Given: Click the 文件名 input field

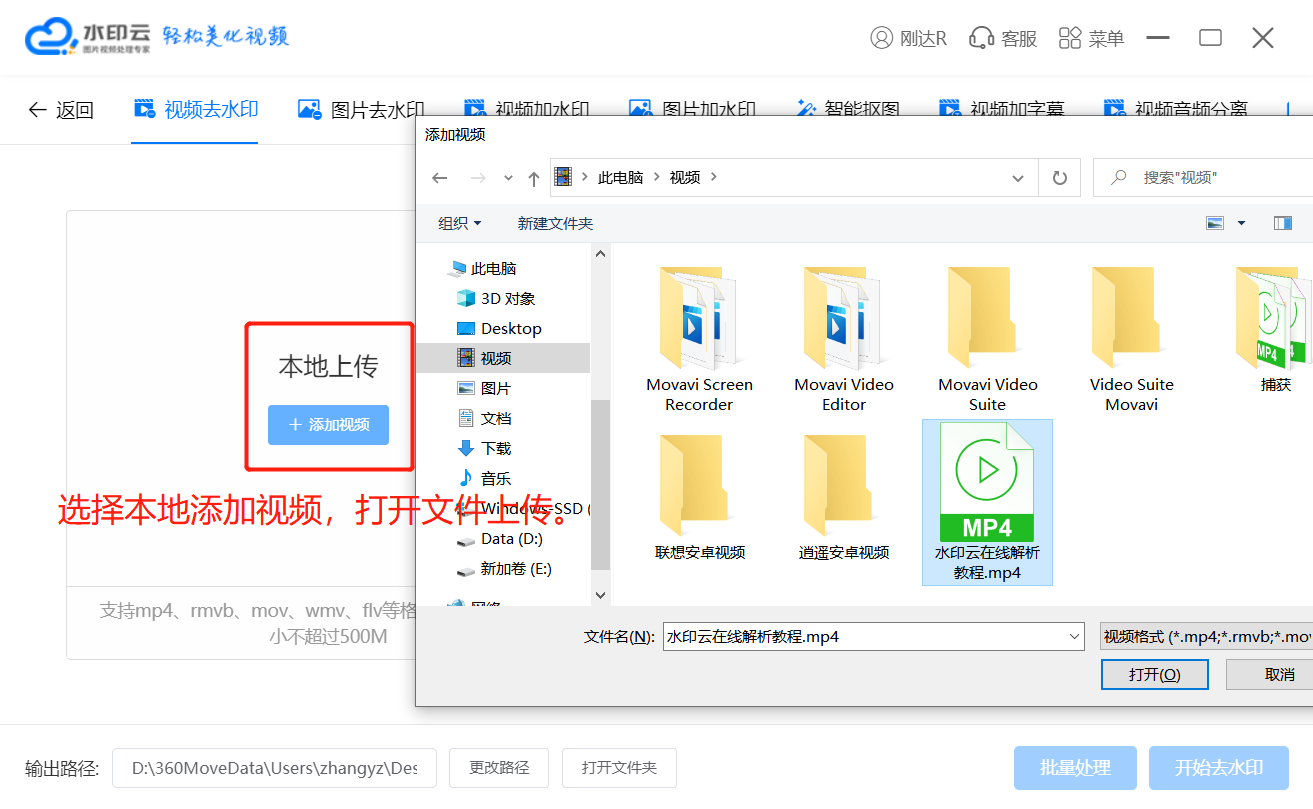Looking at the screenshot, I should coord(866,636).
